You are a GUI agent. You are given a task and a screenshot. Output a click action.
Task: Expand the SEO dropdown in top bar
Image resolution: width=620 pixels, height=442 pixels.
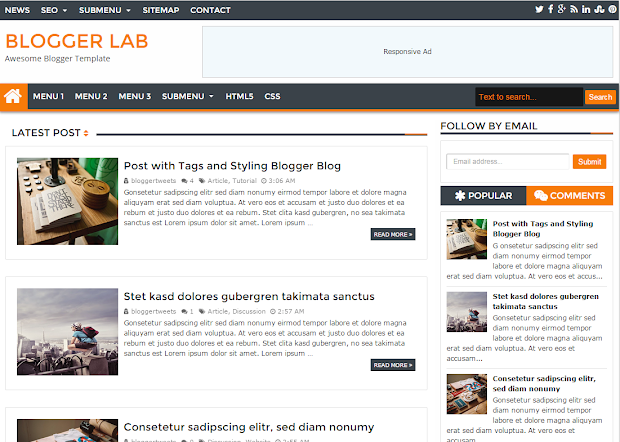coord(54,10)
